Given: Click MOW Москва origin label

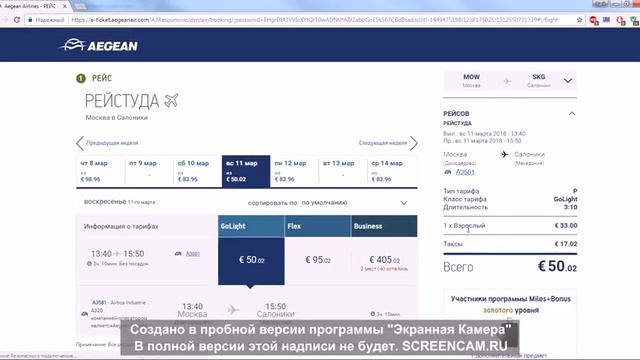Looking at the screenshot, I should click(x=471, y=80).
